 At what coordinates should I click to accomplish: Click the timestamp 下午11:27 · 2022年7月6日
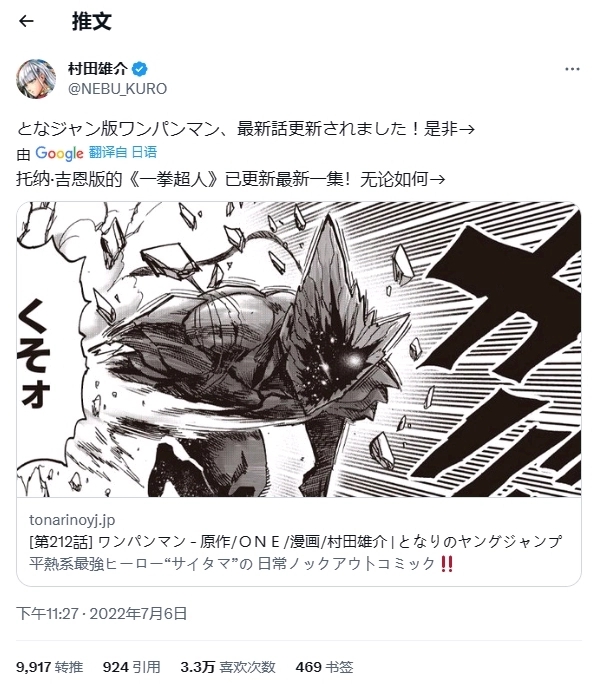click(102, 613)
